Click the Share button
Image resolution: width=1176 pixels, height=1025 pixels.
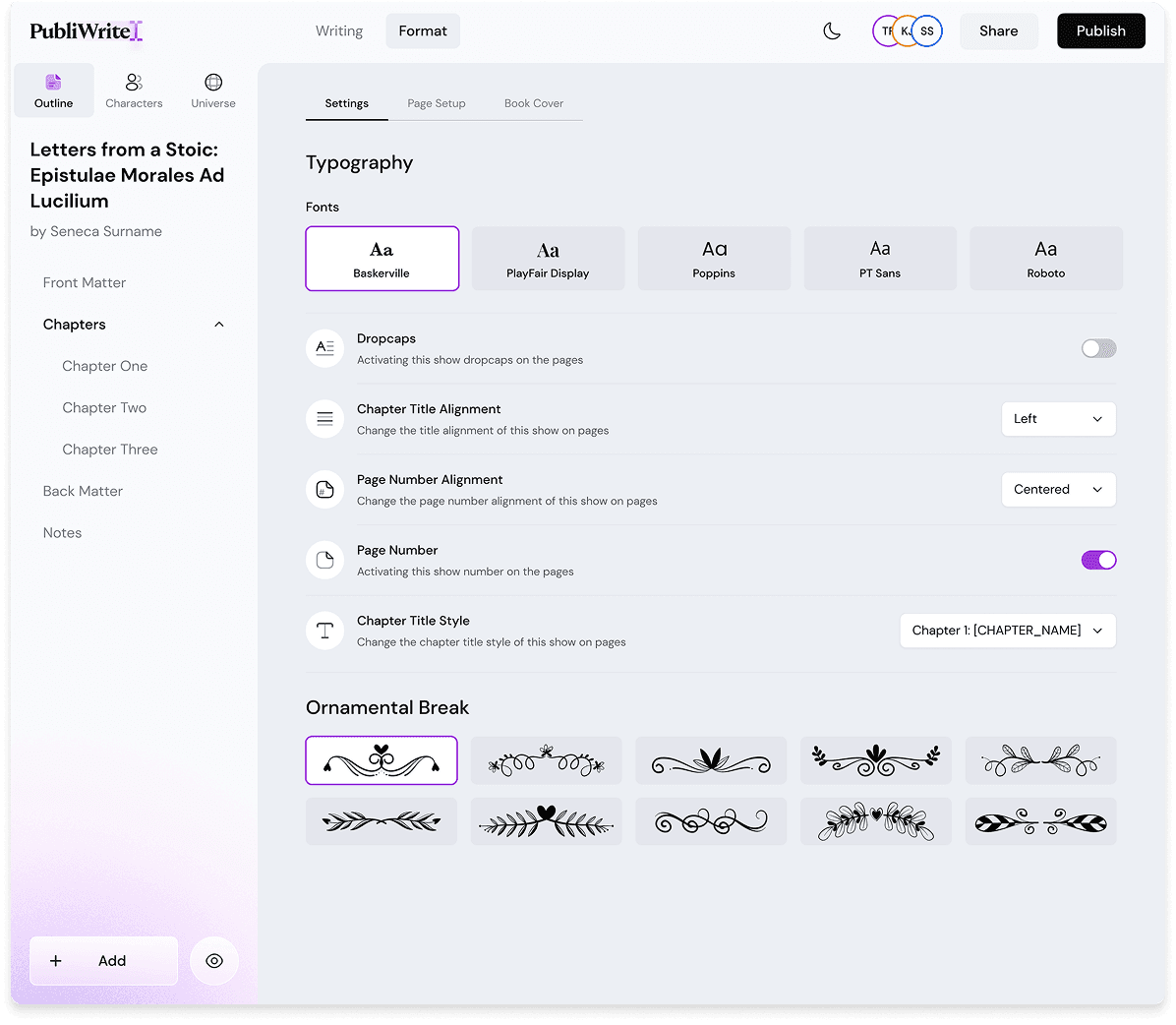click(998, 31)
